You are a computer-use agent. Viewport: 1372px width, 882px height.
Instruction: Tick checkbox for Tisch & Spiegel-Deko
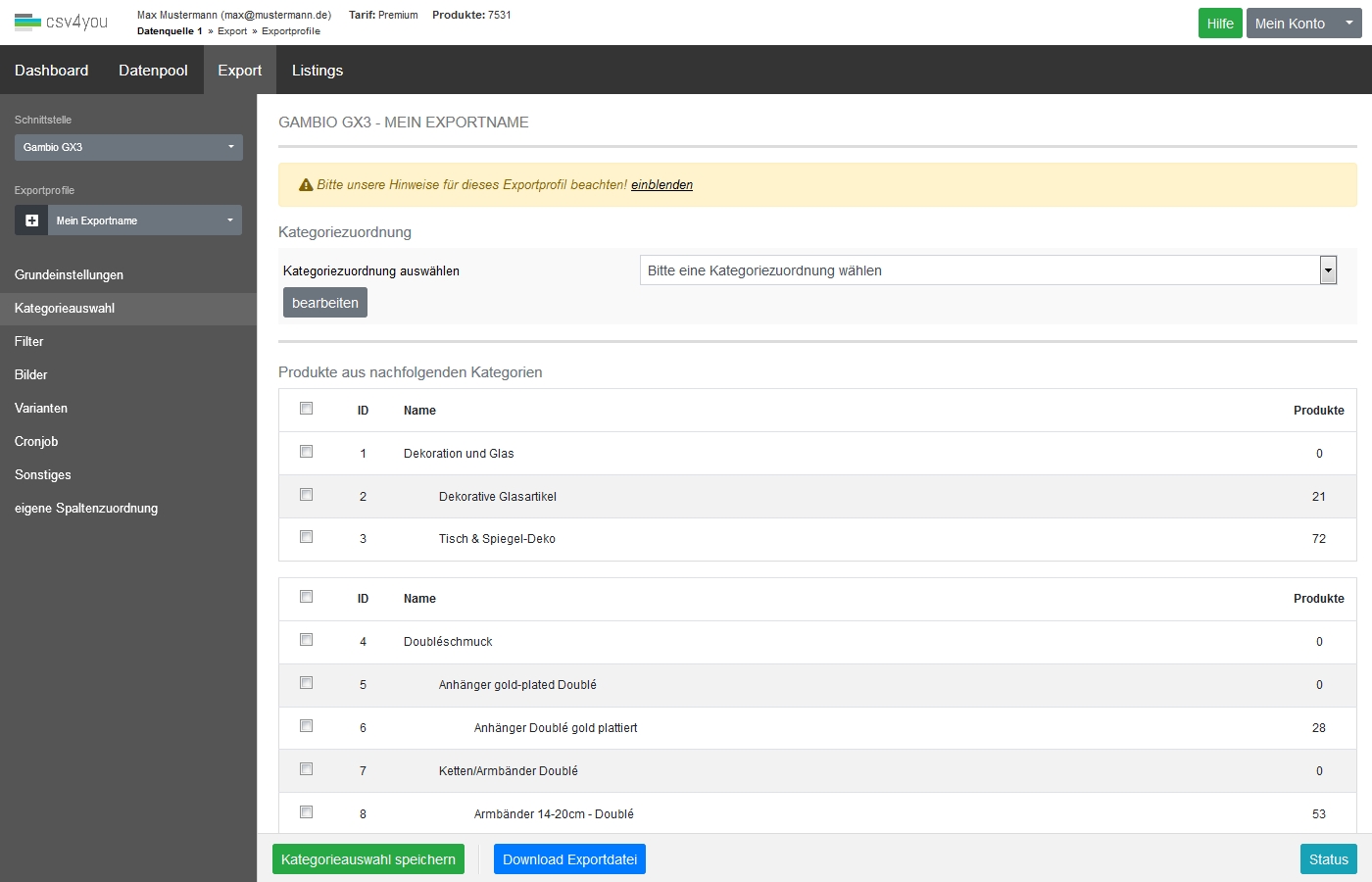(307, 537)
